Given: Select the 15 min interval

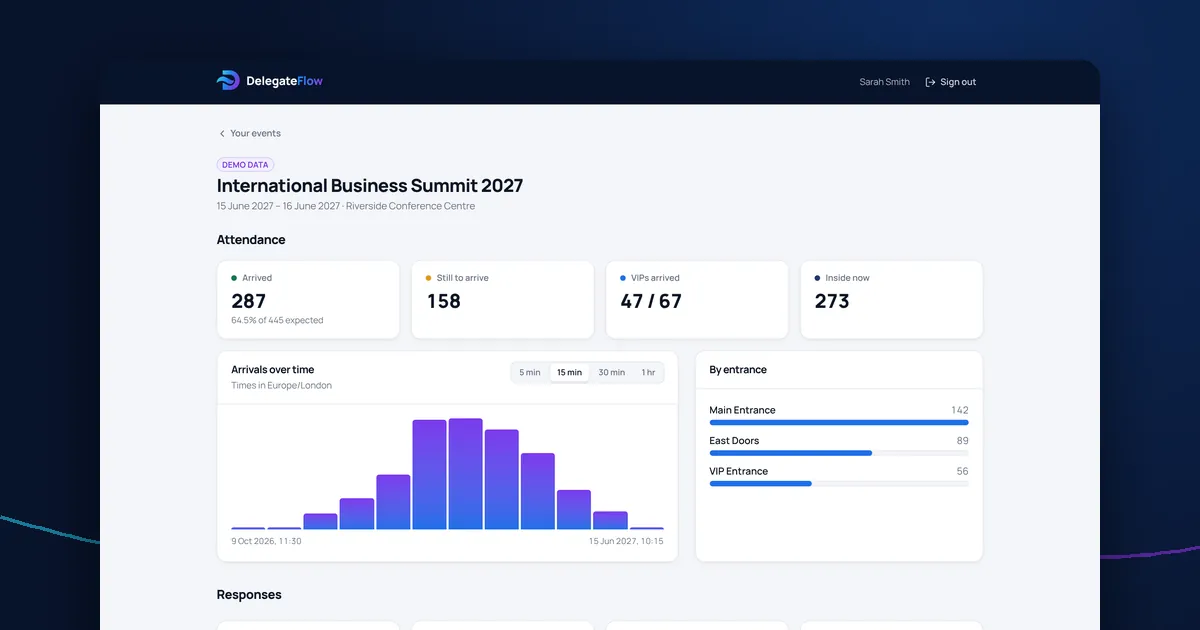Looking at the screenshot, I should [569, 372].
